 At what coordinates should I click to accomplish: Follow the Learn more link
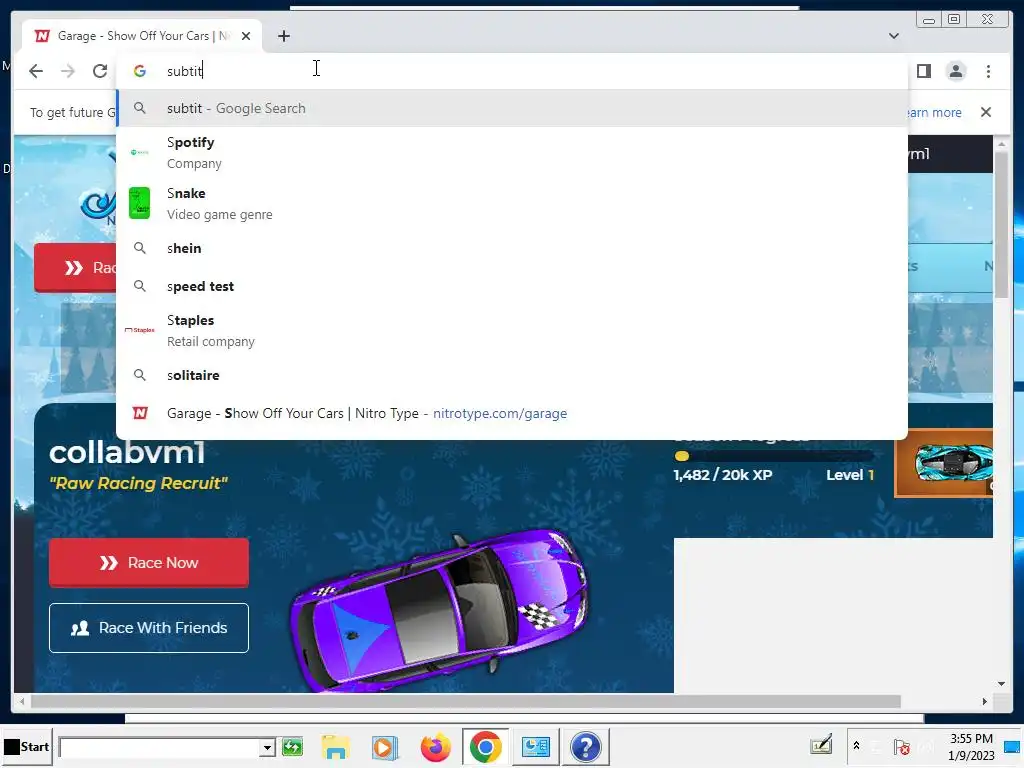pyautogui.click(x=934, y=112)
